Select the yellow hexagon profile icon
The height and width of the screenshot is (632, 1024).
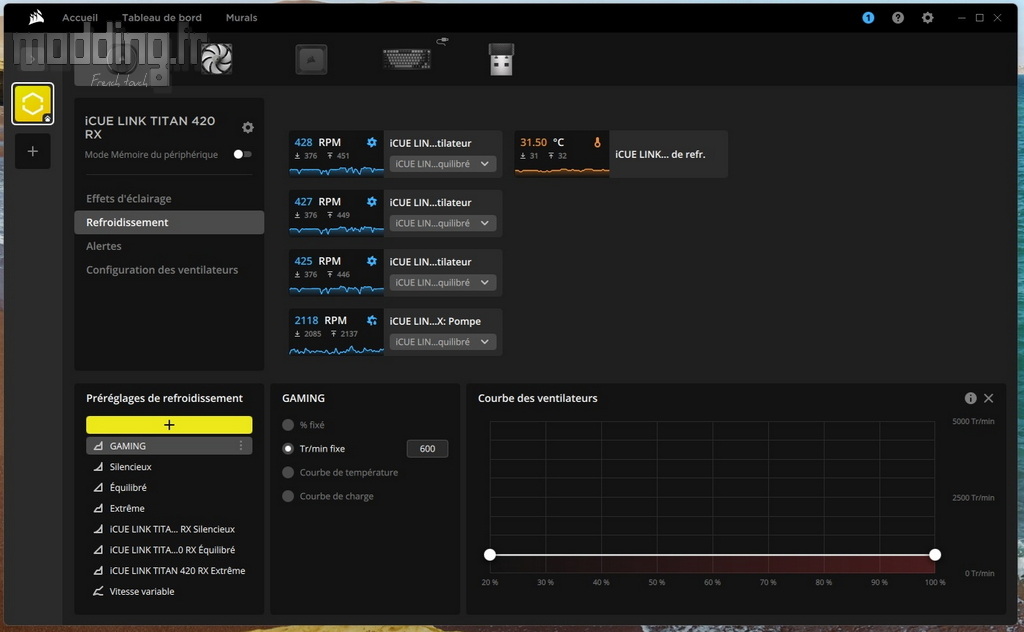[33, 103]
